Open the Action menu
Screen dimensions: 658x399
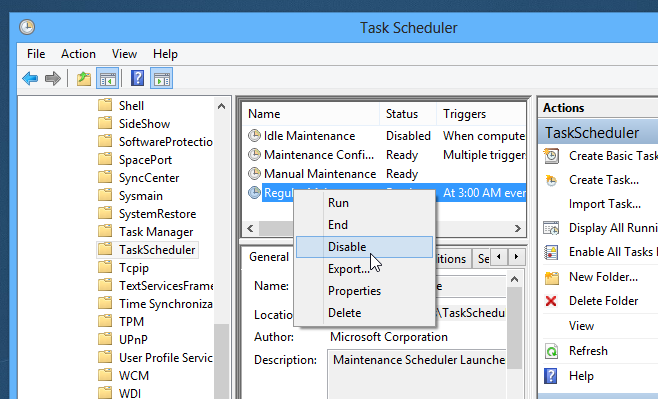click(78, 54)
